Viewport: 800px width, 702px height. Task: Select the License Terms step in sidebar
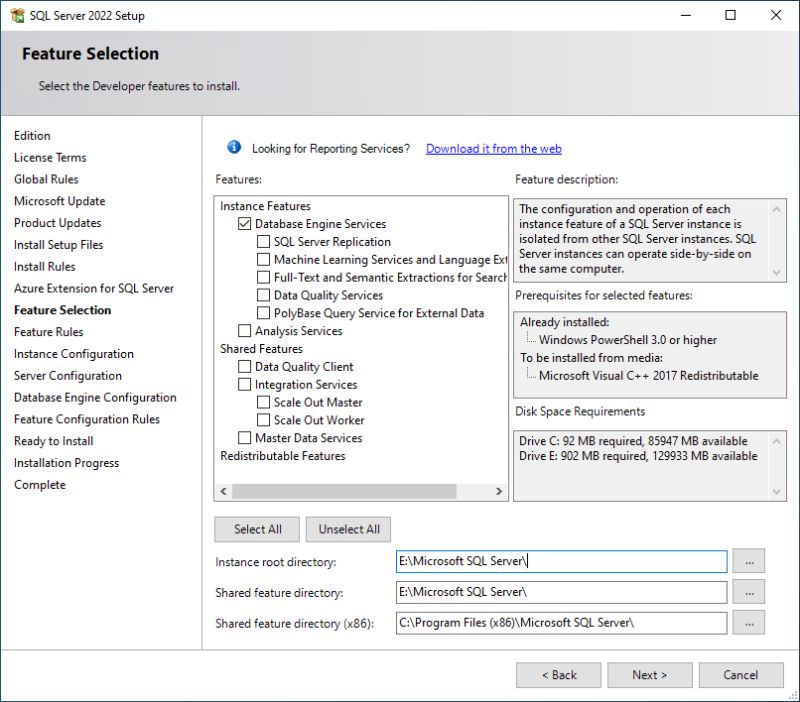(x=50, y=157)
